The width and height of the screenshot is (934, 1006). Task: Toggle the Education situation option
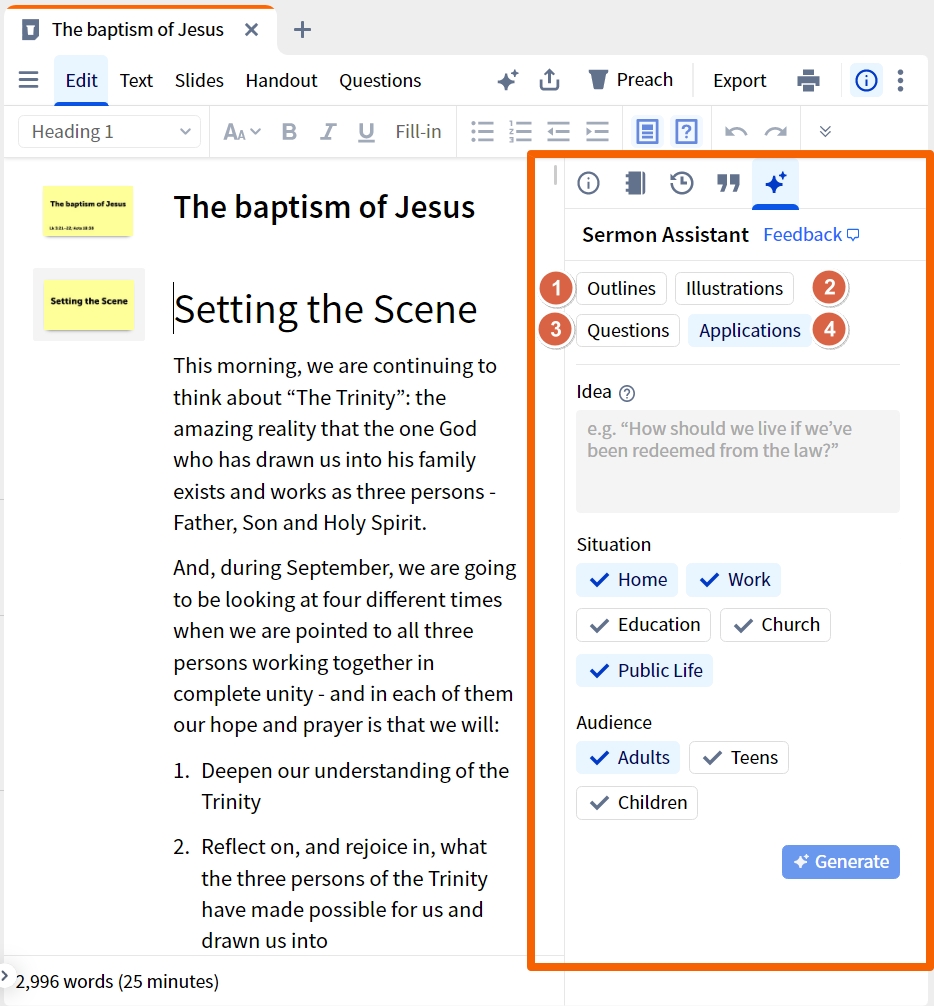tap(643, 625)
